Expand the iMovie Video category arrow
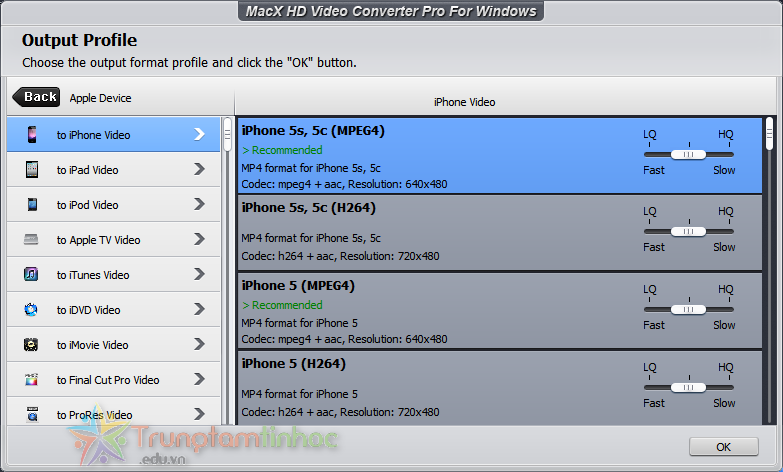 [199, 344]
